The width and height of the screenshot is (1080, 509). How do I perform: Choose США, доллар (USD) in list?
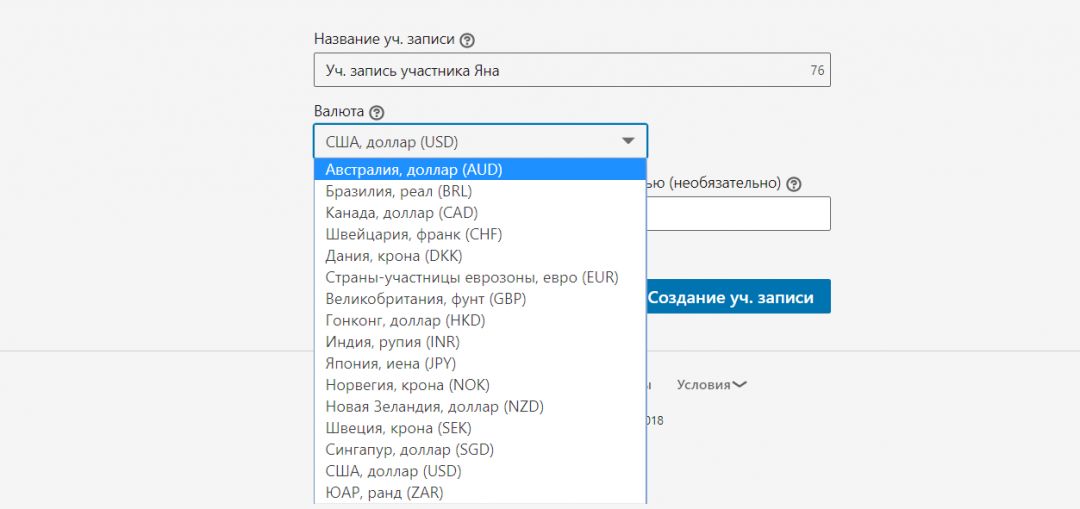coord(480,471)
